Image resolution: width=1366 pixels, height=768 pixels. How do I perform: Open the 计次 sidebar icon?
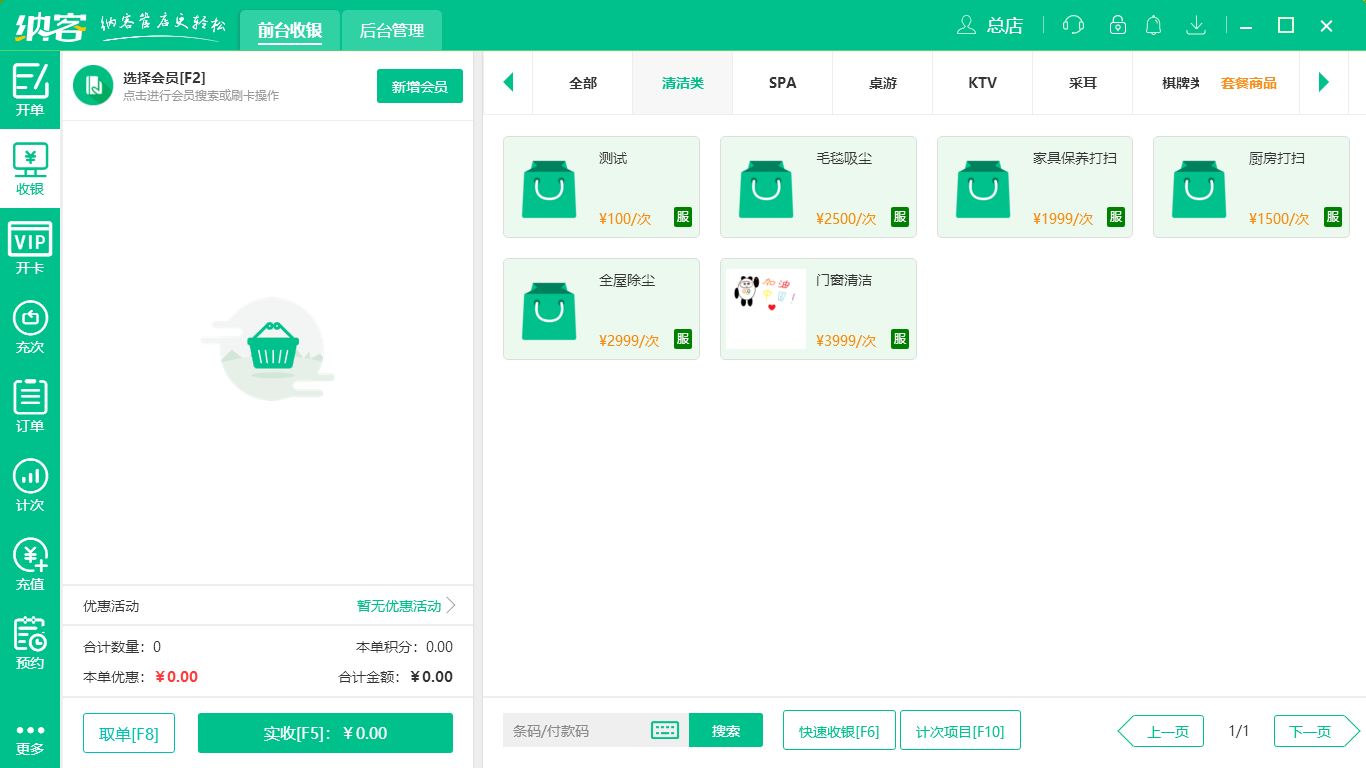[30, 485]
